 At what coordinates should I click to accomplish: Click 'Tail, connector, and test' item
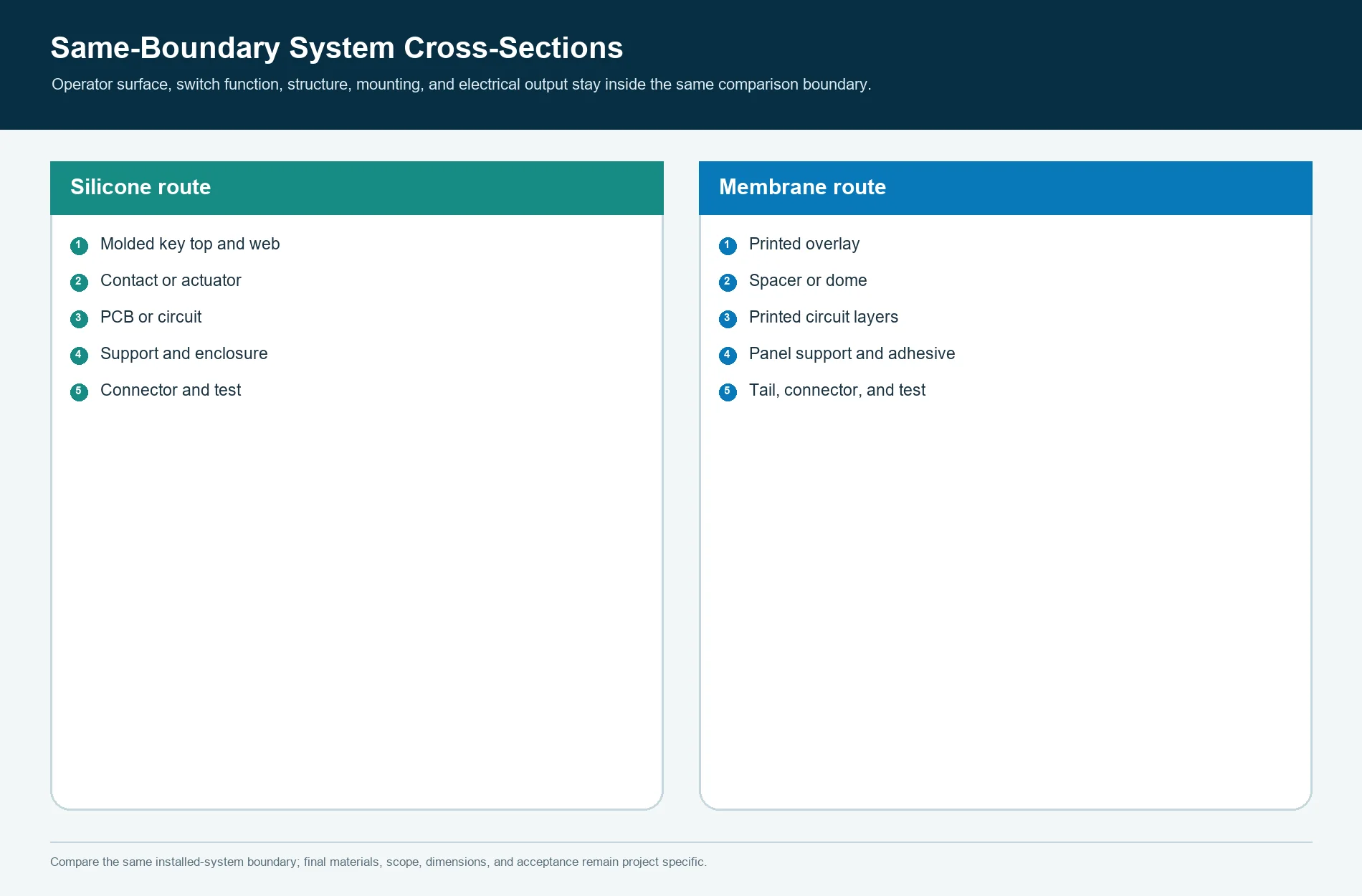(x=837, y=391)
